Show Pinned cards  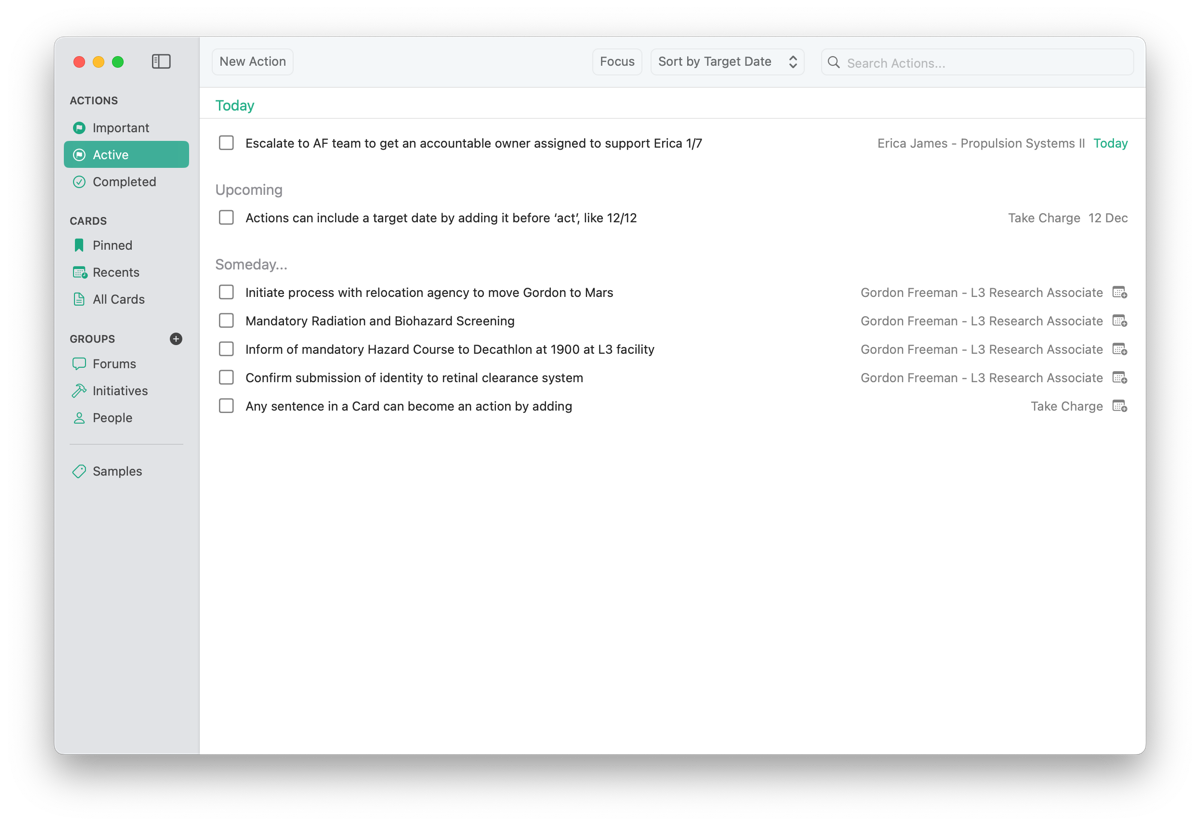[x=126, y=245]
